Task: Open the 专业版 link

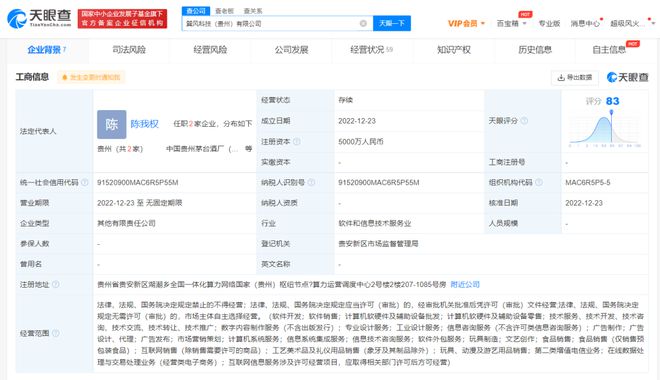Action: [x=549, y=24]
